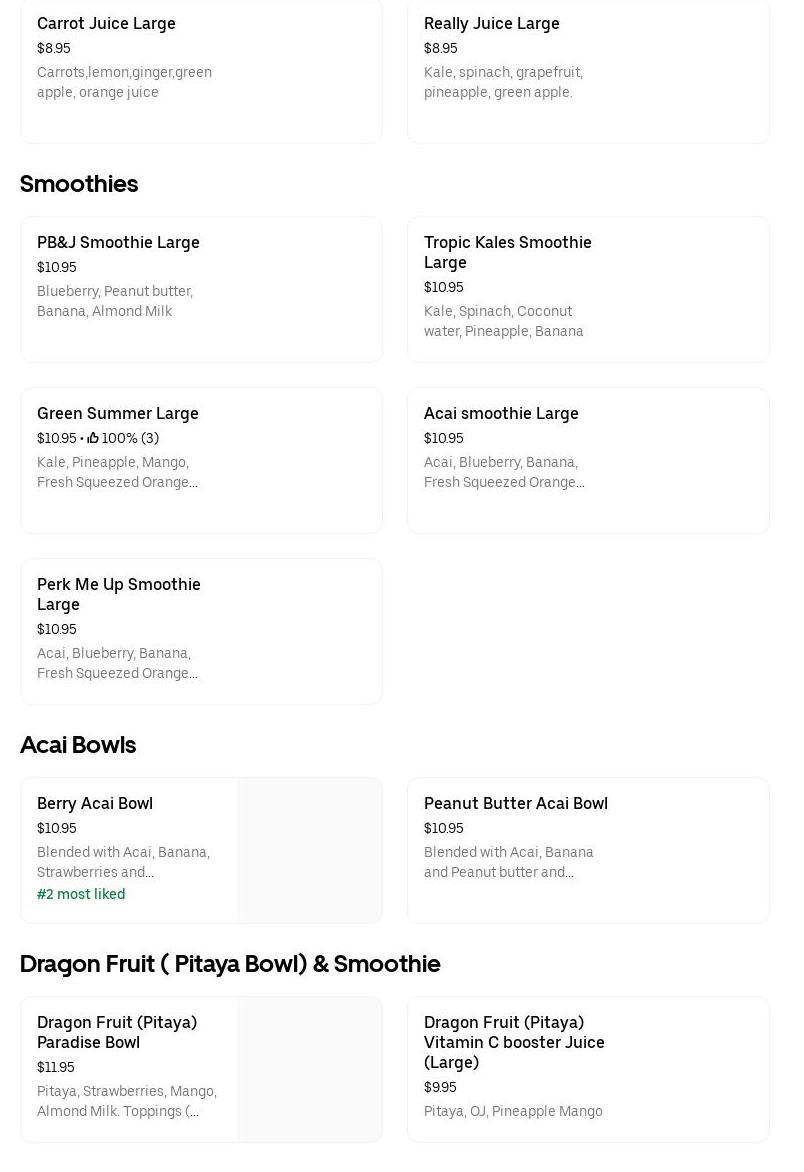
Task: Open Green Summer Large smoothie title
Action: tap(117, 413)
